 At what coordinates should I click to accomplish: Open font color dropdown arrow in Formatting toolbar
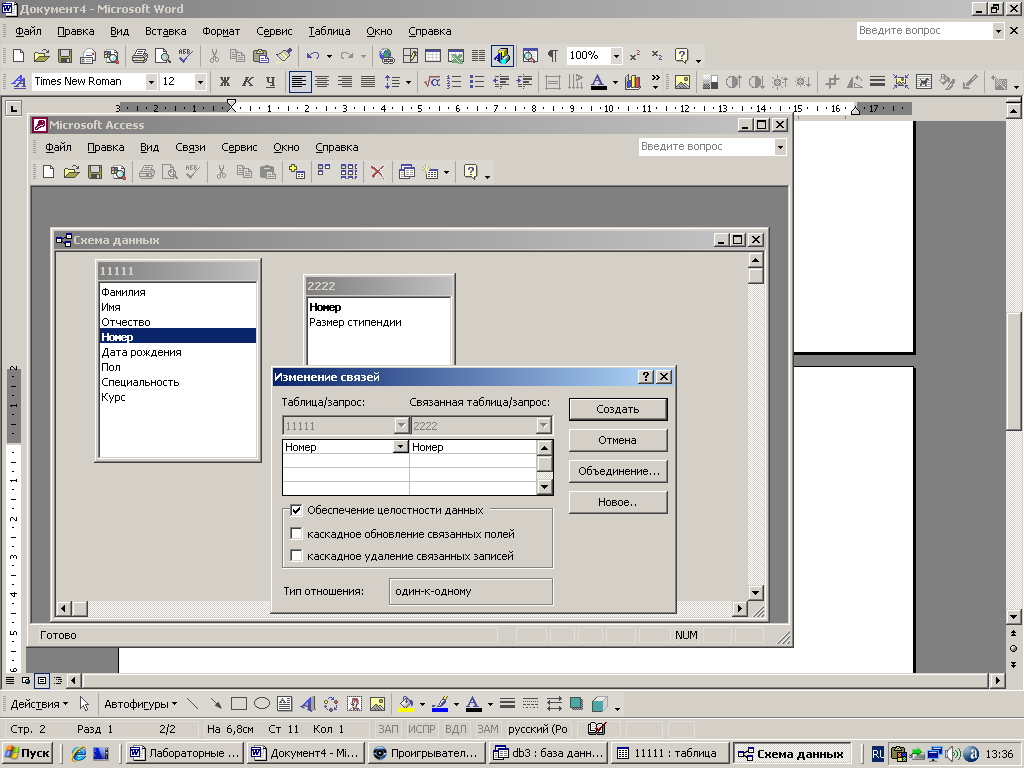615,82
